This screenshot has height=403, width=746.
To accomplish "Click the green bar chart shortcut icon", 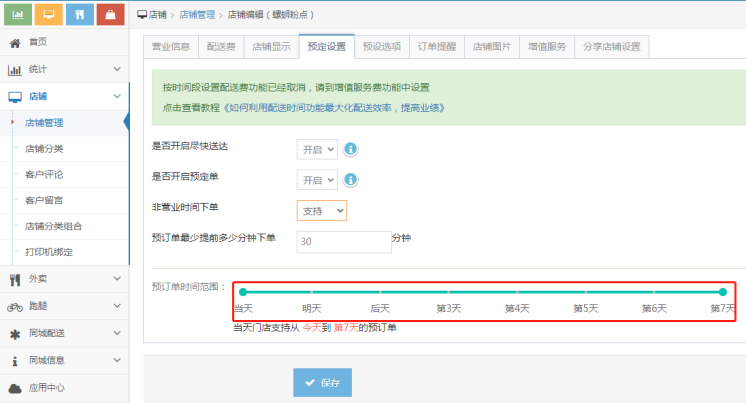I will pos(19,14).
